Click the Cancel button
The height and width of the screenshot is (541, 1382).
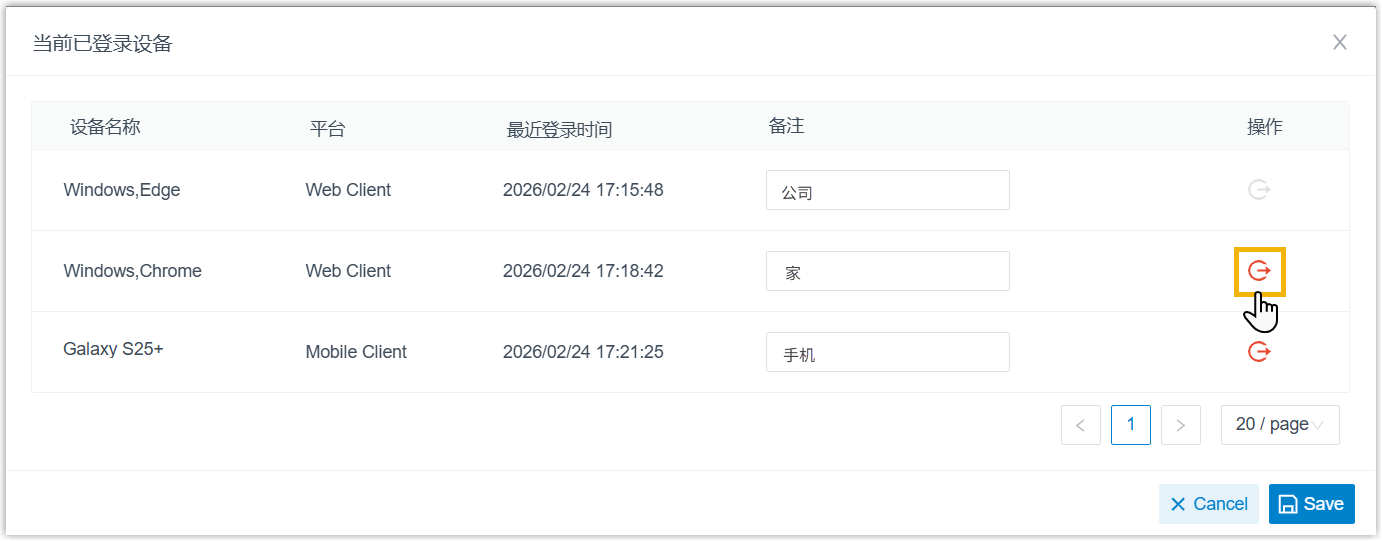1208,504
